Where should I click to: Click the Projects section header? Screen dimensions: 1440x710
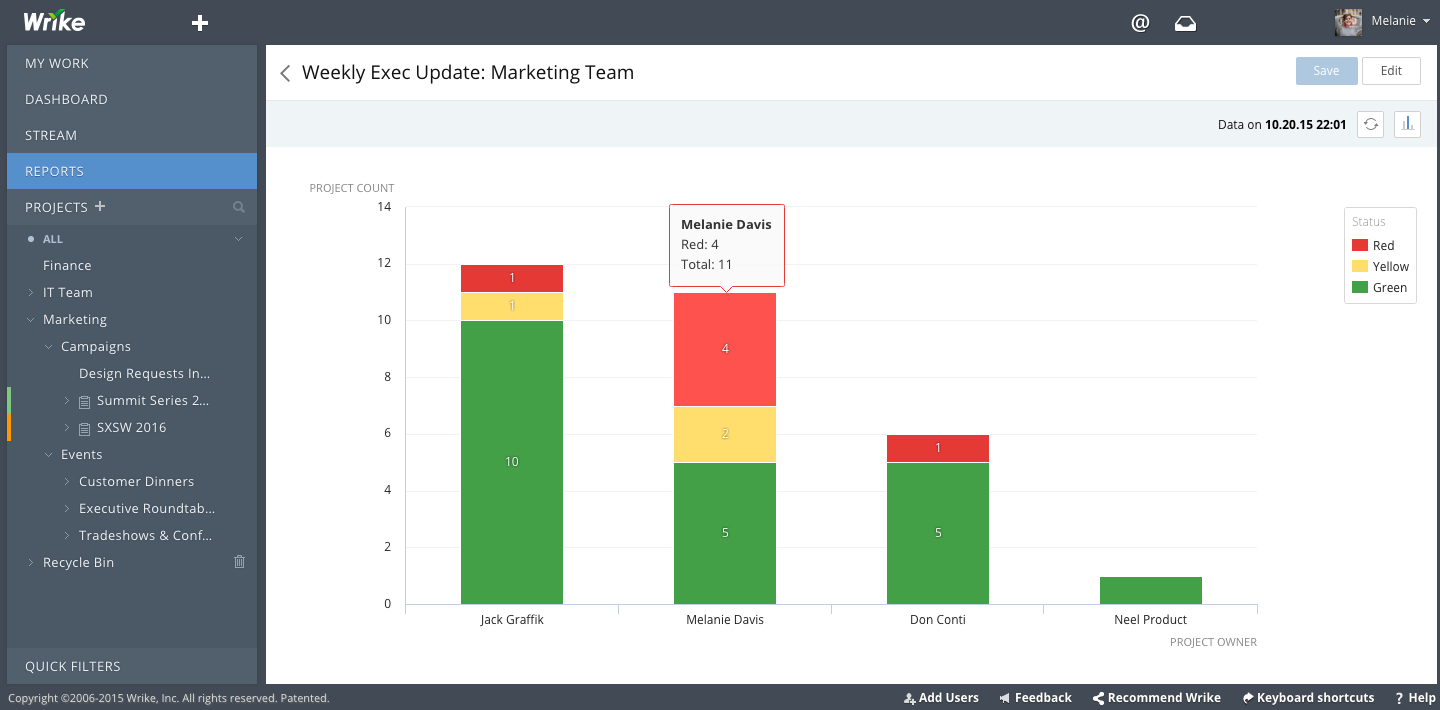[56, 207]
